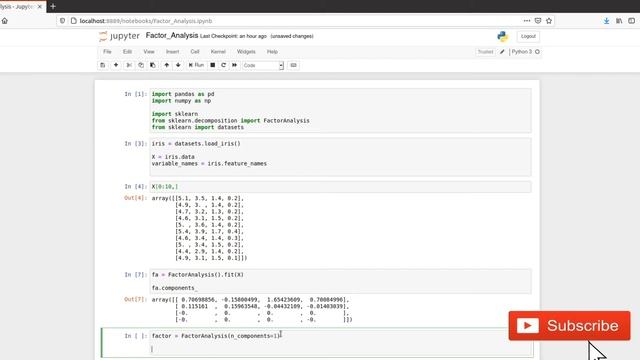
Task: Click the Out[7] components array output
Action: (252, 309)
